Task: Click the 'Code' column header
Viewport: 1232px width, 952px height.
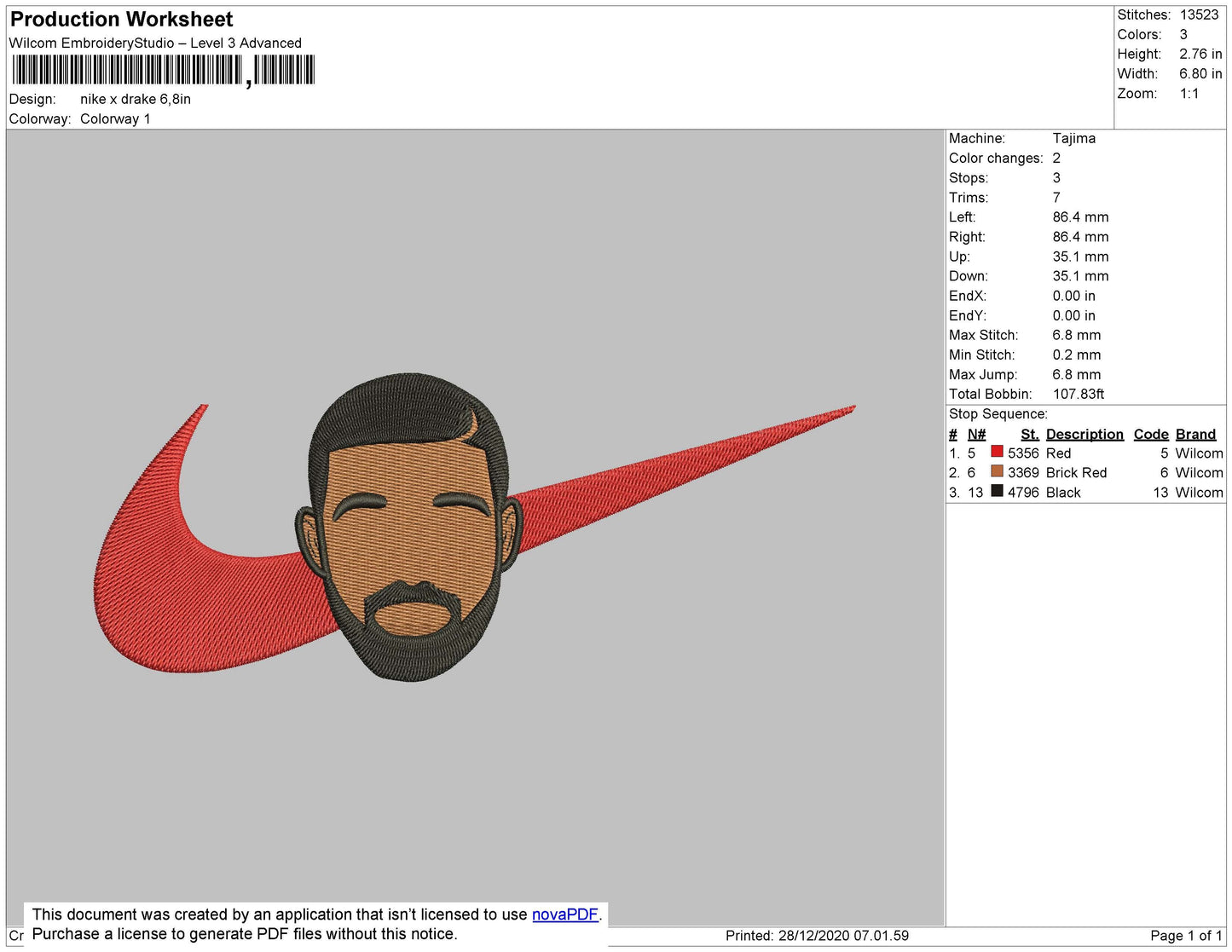Action: click(x=1151, y=435)
